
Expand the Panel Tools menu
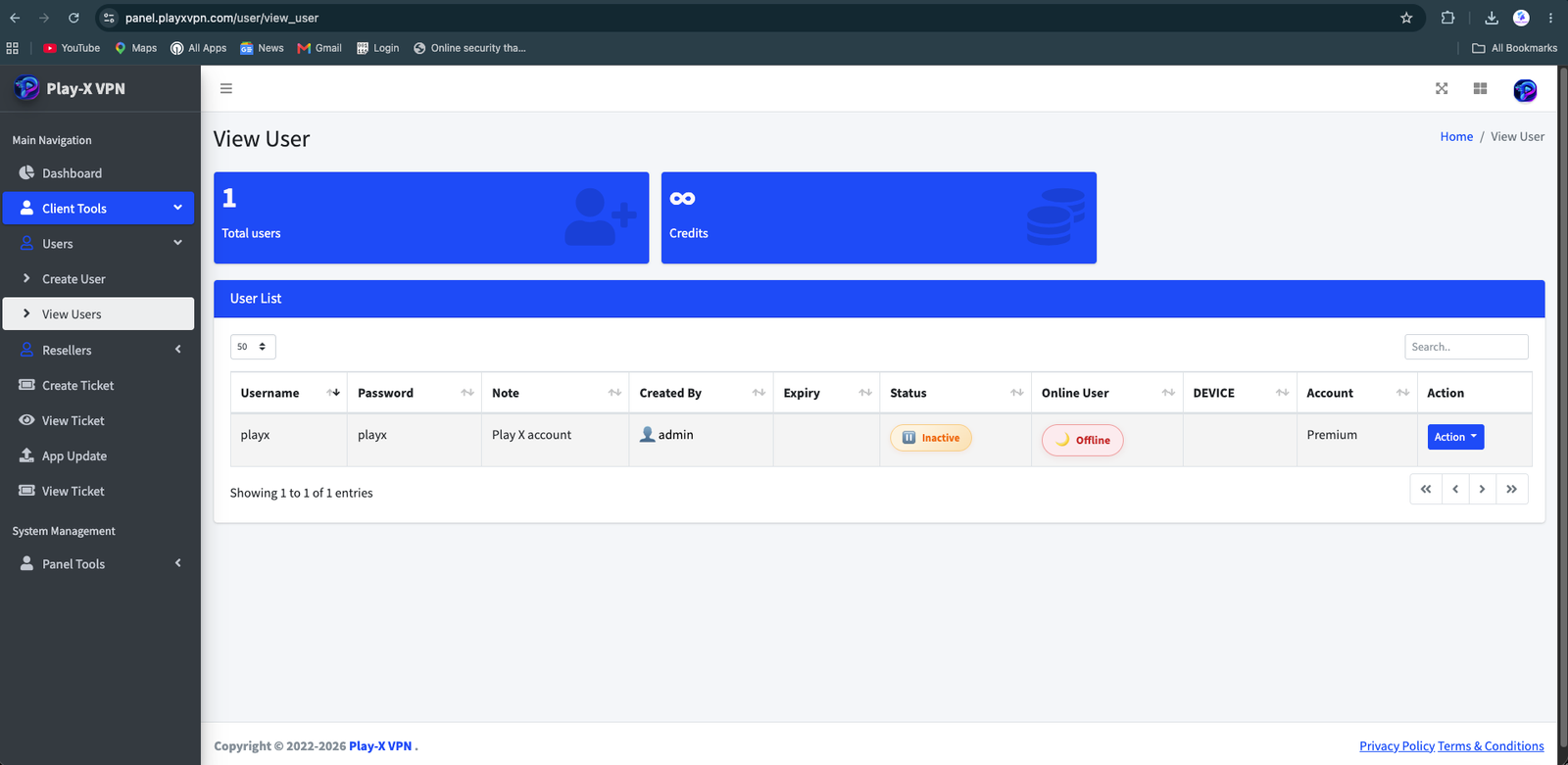click(x=98, y=563)
